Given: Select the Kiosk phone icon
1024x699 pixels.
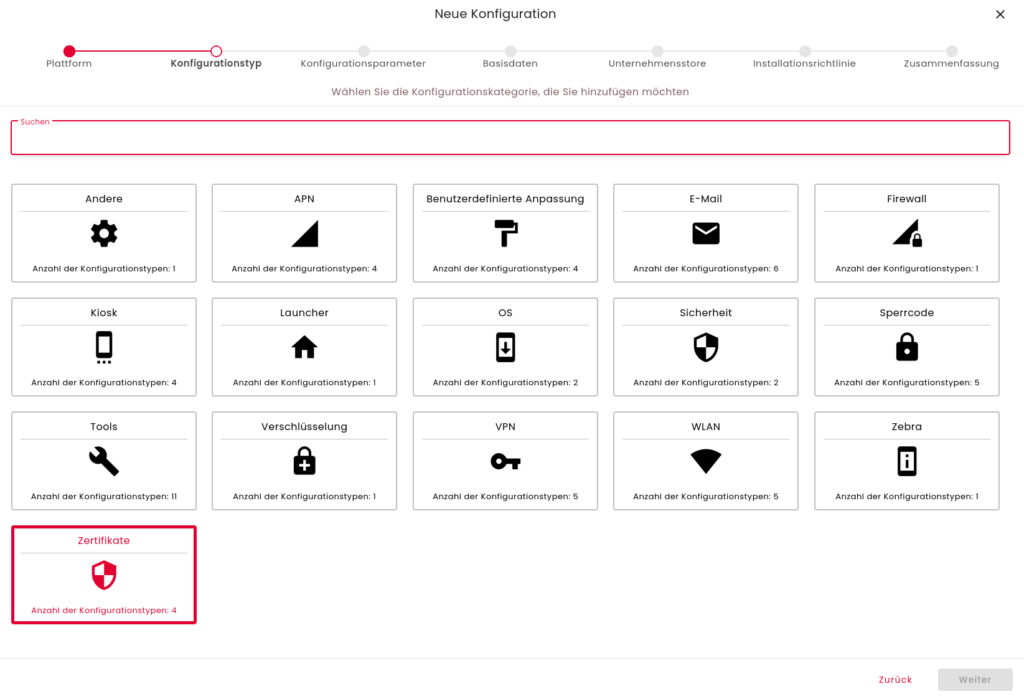Looking at the screenshot, I should click(103, 347).
